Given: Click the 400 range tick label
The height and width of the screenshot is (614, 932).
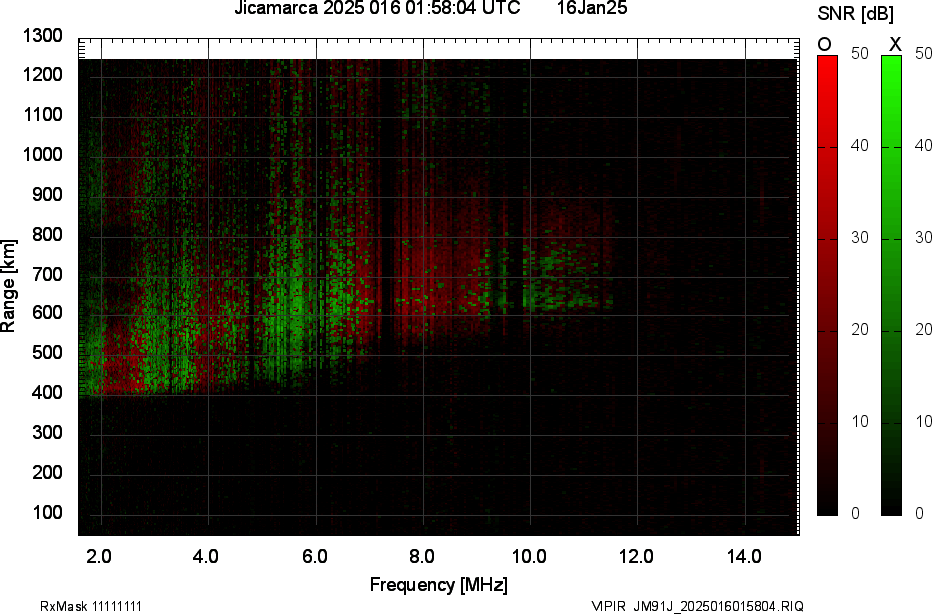Looking at the screenshot, I should tap(47, 392).
